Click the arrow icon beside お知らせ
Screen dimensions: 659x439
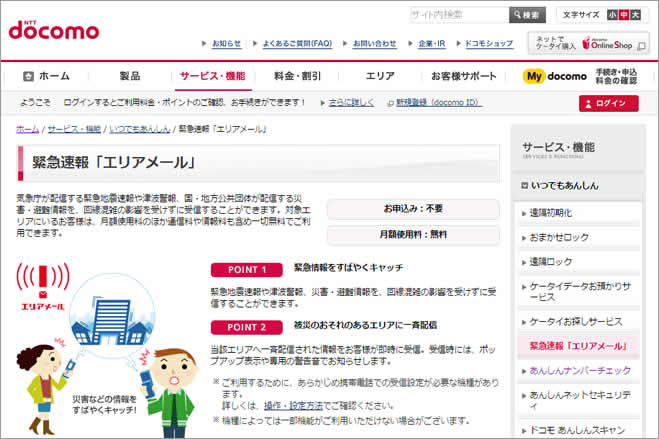204,43
